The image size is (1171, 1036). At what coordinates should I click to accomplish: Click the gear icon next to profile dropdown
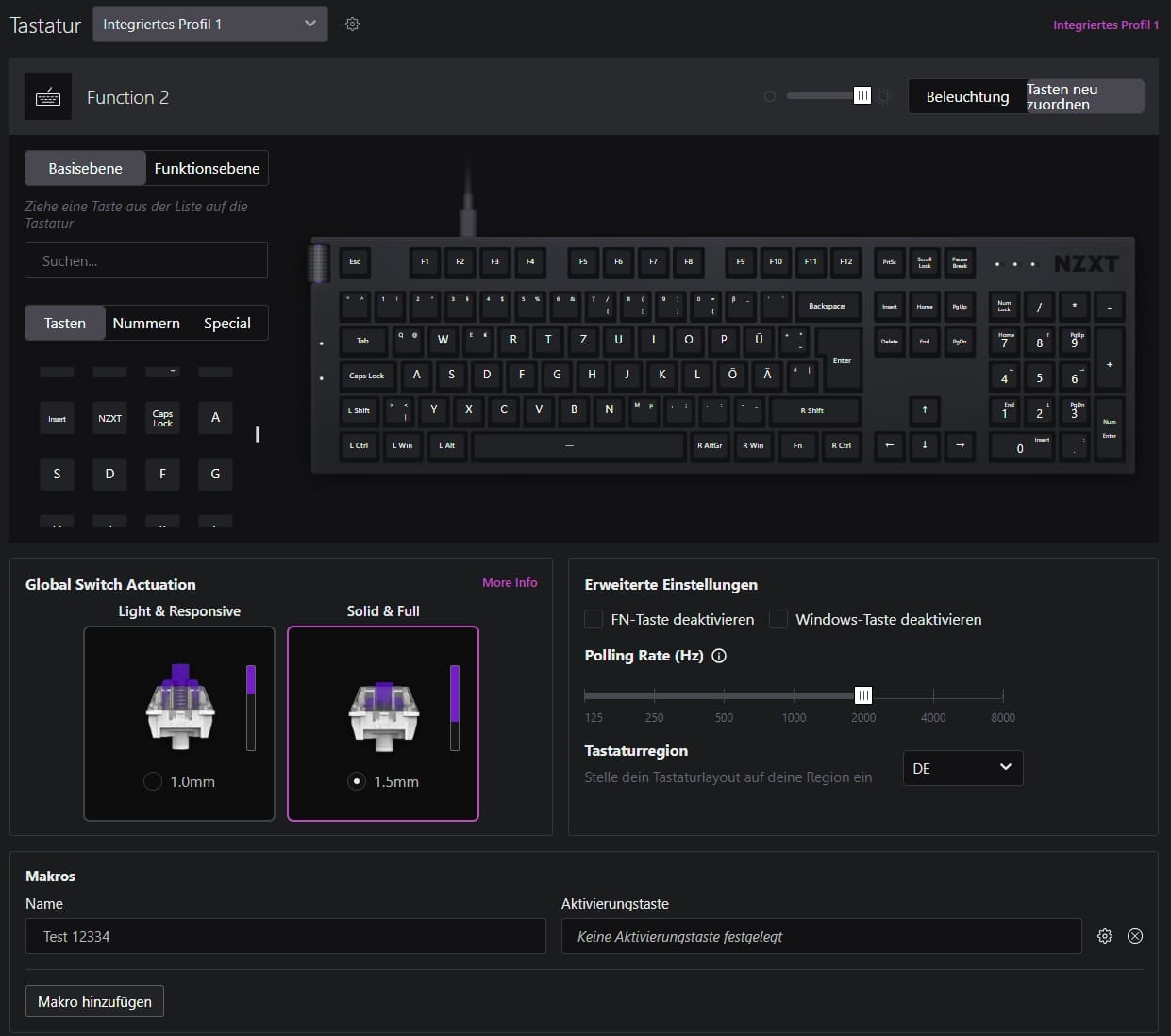[352, 25]
